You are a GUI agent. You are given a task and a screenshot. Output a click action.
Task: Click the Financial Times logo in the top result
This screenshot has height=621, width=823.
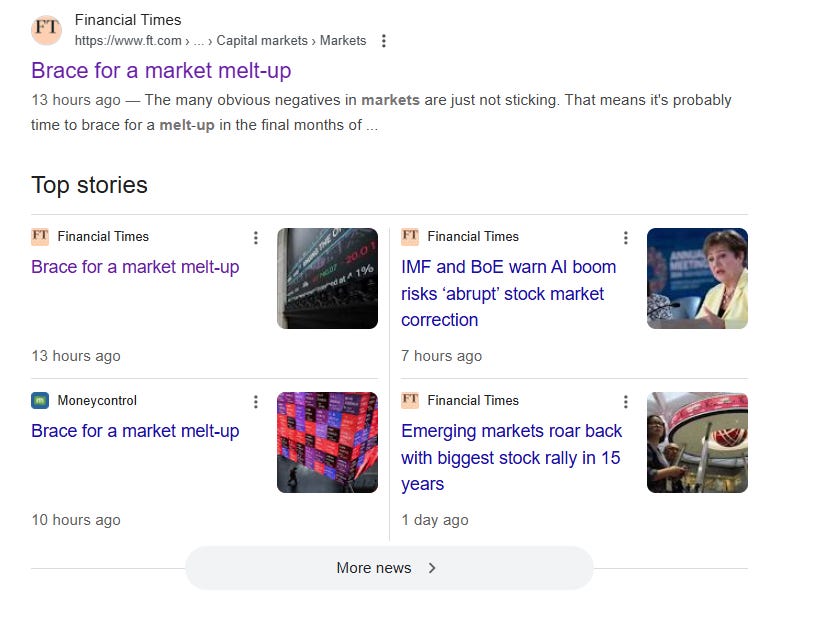click(47, 30)
